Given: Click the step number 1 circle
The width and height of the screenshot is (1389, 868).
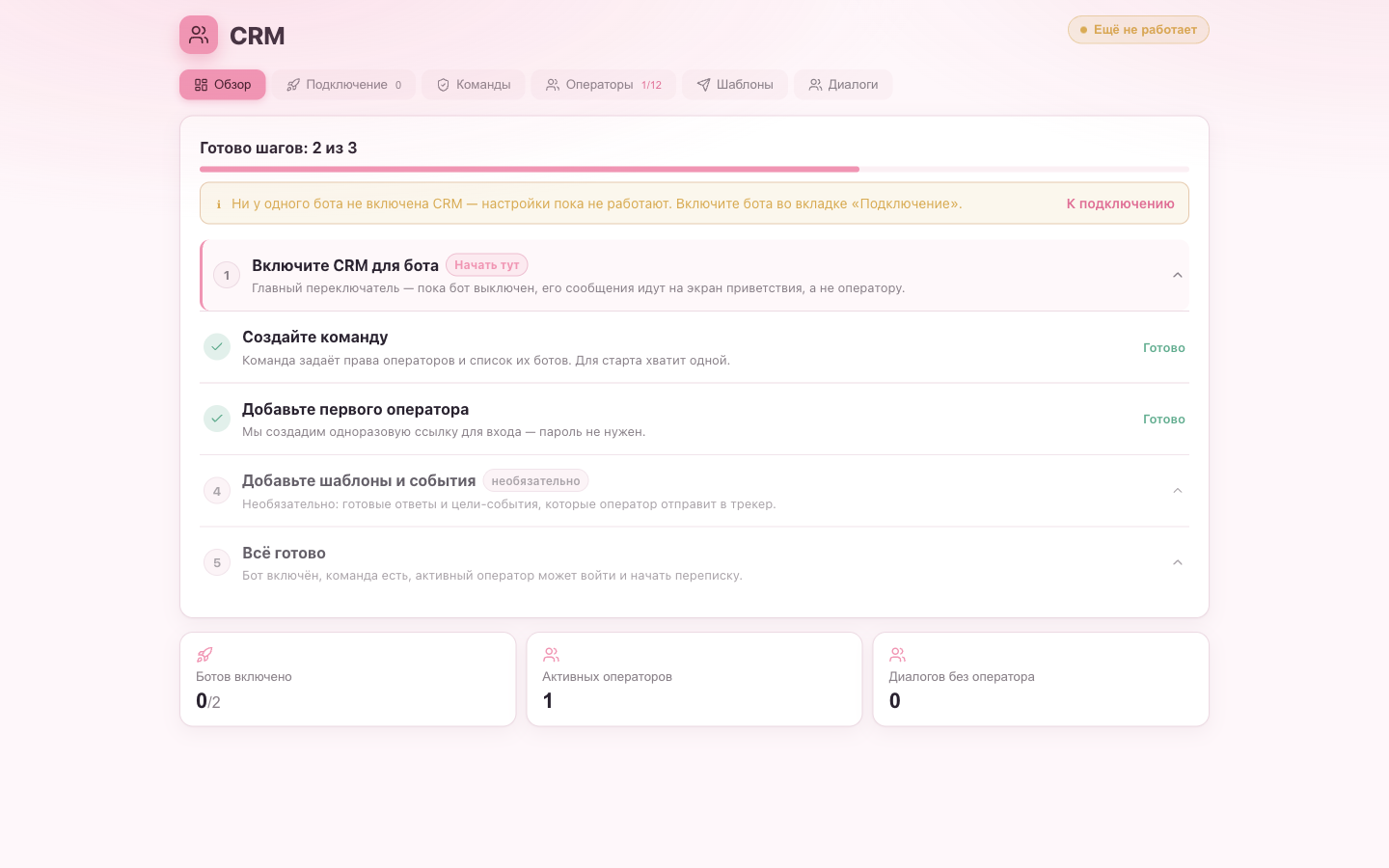Looking at the screenshot, I should [227, 276].
